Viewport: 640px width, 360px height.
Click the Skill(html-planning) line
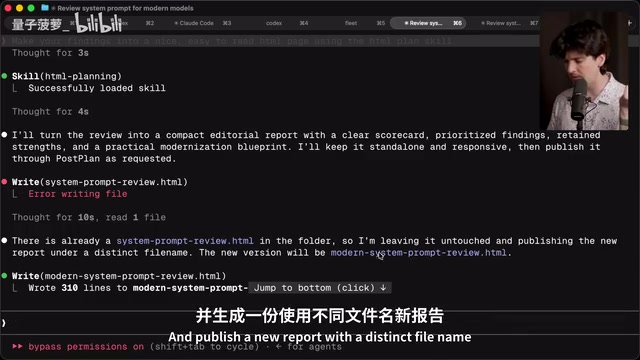point(67,76)
